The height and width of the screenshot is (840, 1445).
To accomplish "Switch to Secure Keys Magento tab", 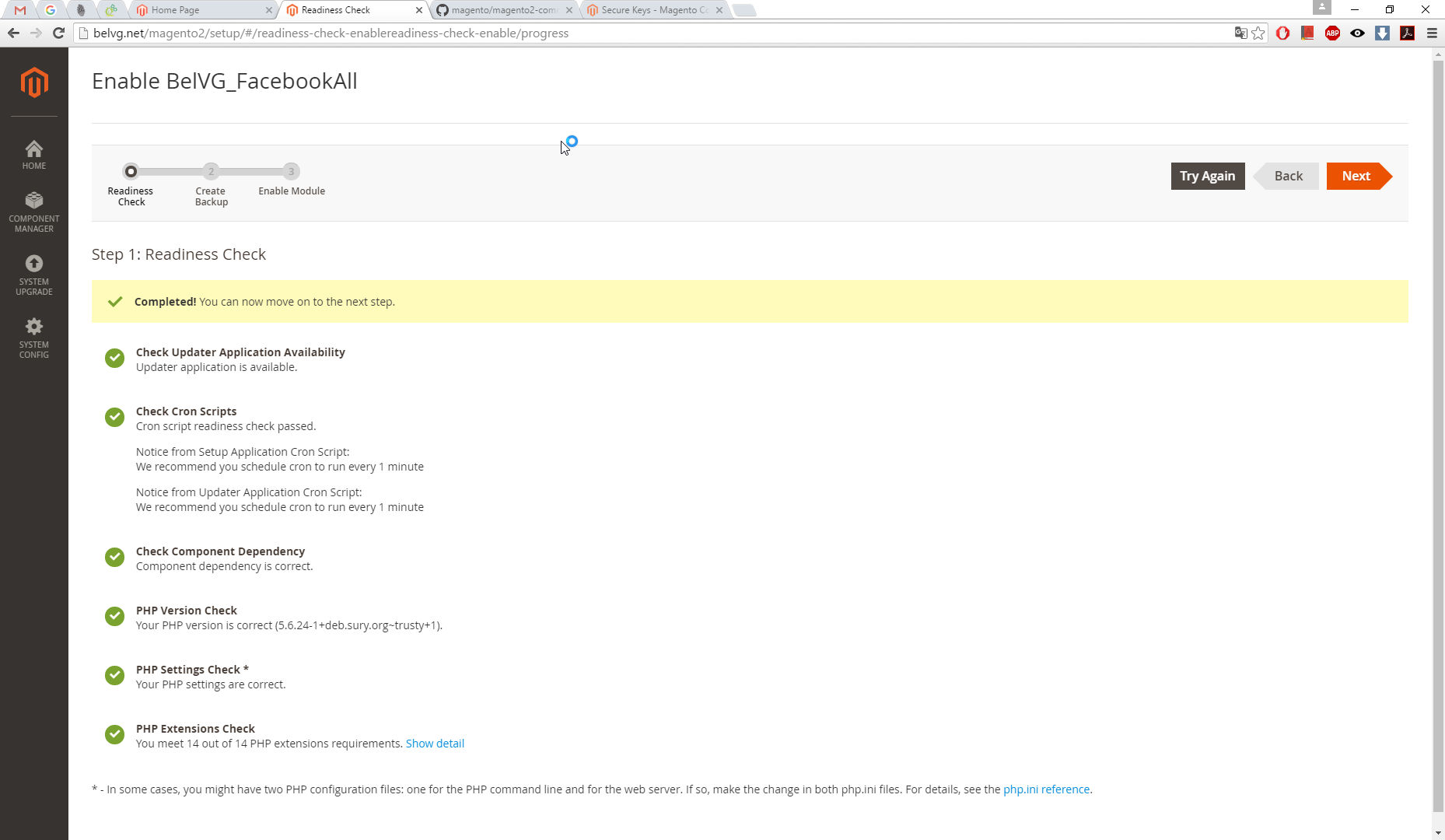I will click(655, 10).
